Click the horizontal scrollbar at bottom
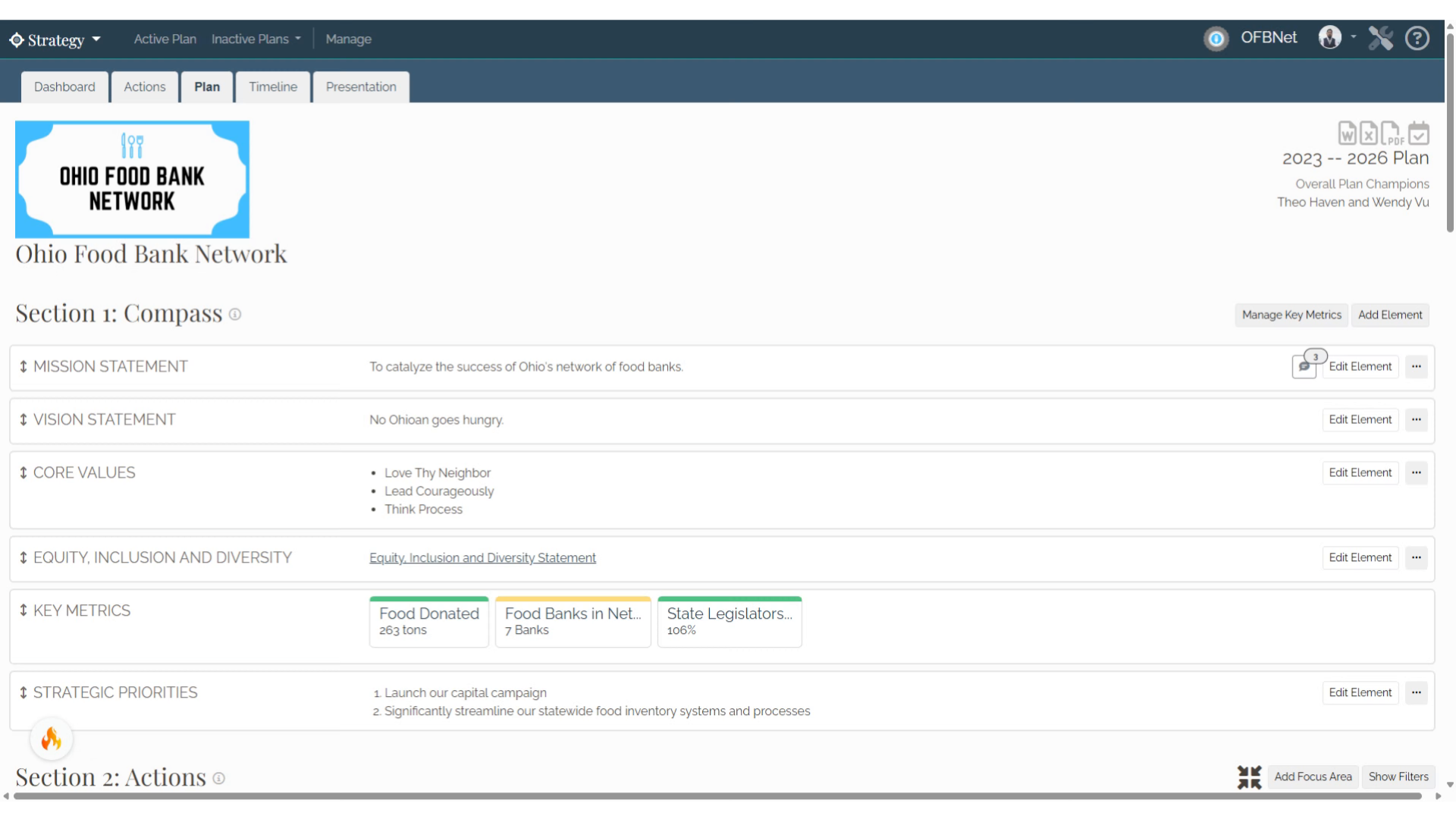The width and height of the screenshot is (1456, 819). pos(718,796)
